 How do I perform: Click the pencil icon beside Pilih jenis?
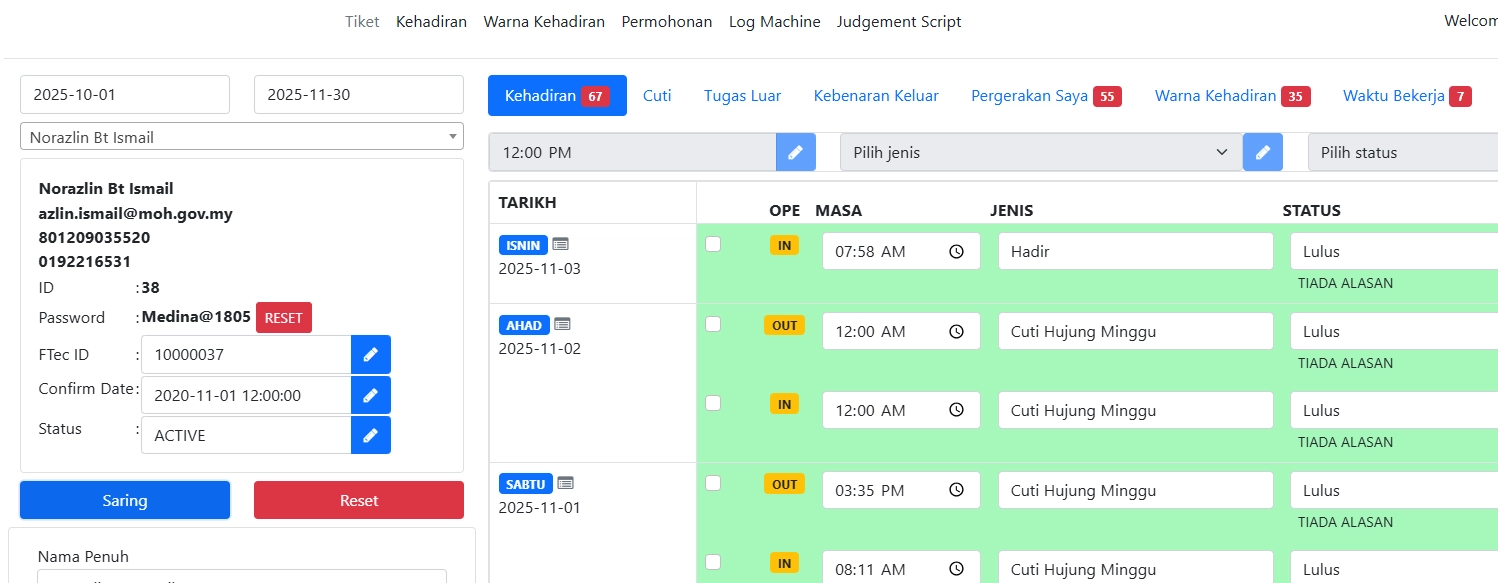(1262, 152)
